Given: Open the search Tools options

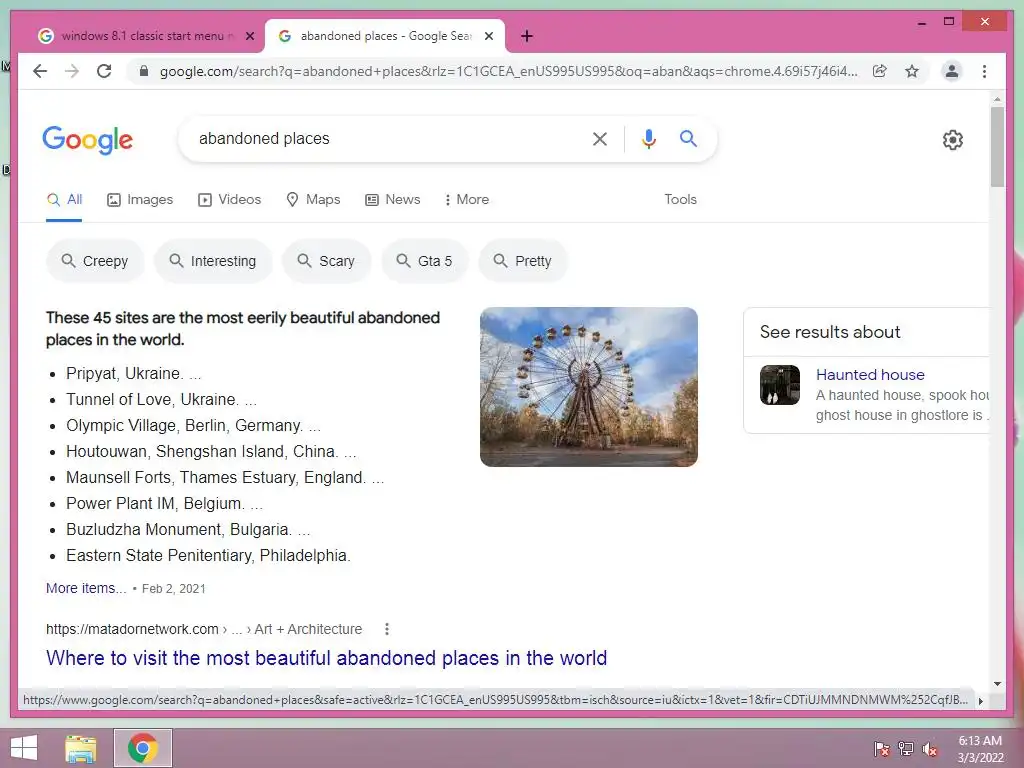Looking at the screenshot, I should [x=680, y=200].
